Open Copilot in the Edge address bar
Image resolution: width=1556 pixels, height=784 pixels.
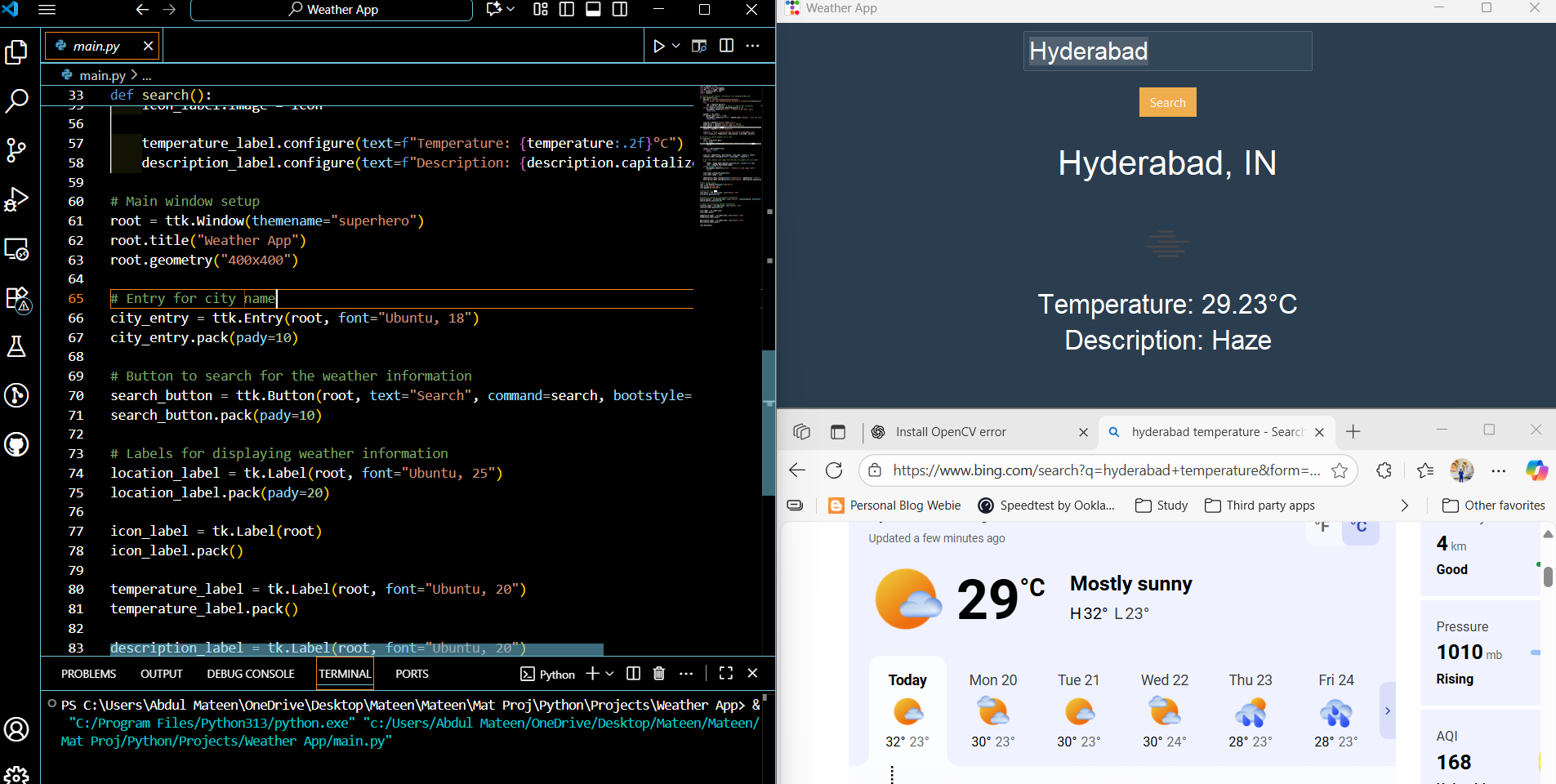[x=1537, y=470]
